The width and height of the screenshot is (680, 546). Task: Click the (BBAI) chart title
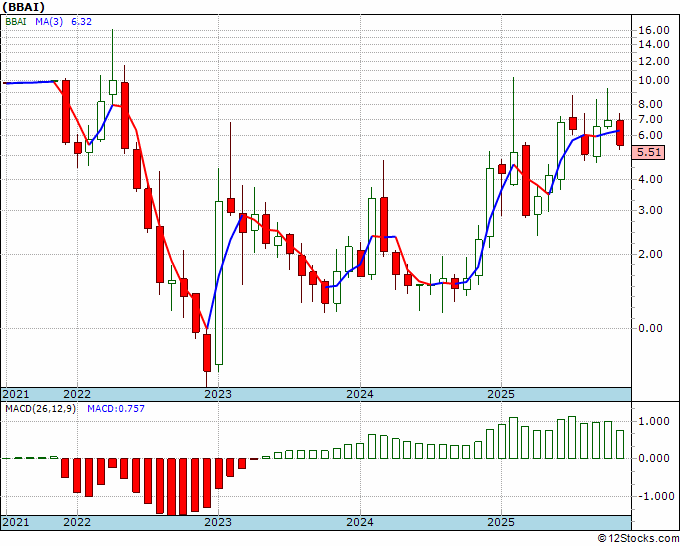click(x=23, y=7)
